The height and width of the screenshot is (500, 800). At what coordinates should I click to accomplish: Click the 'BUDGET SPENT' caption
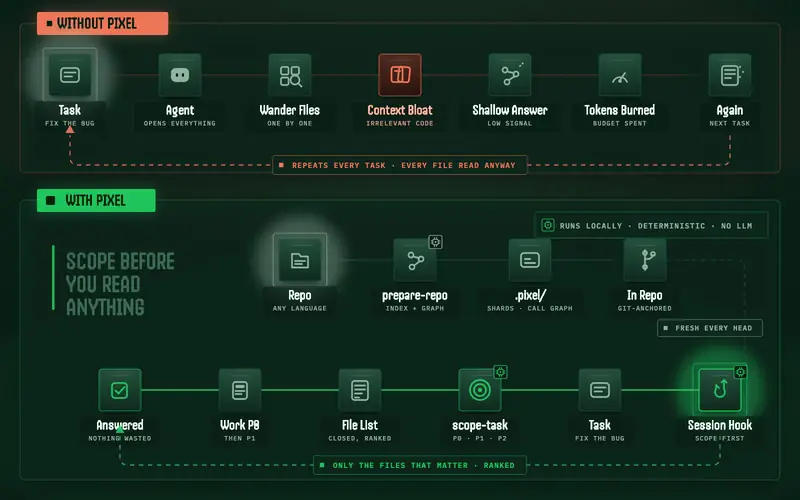(620, 123)
